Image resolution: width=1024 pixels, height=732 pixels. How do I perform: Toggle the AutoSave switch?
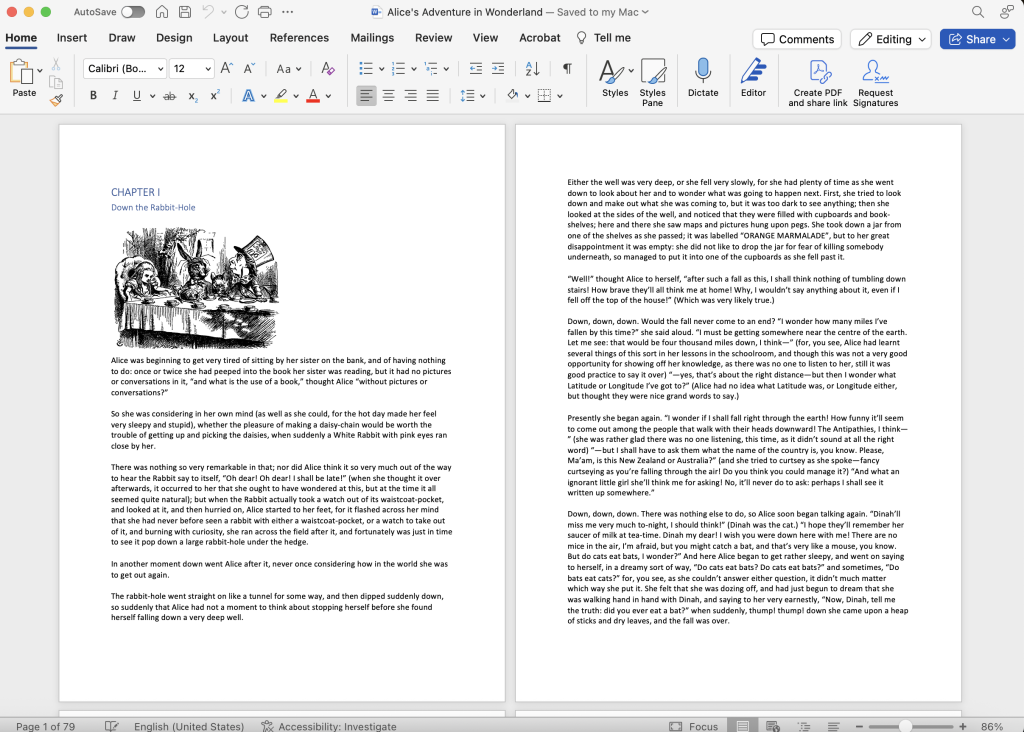pyautogui.click(x=132, y=12)
